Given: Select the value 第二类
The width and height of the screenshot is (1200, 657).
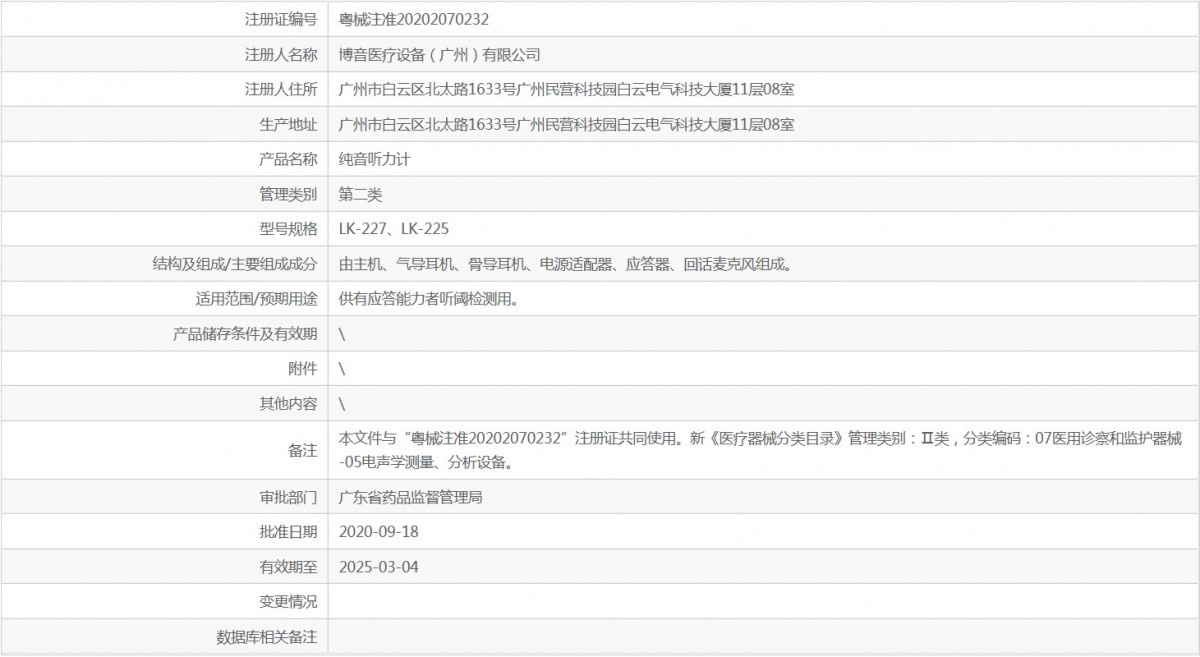Looking at the screenshot, I should pos(361,194).
